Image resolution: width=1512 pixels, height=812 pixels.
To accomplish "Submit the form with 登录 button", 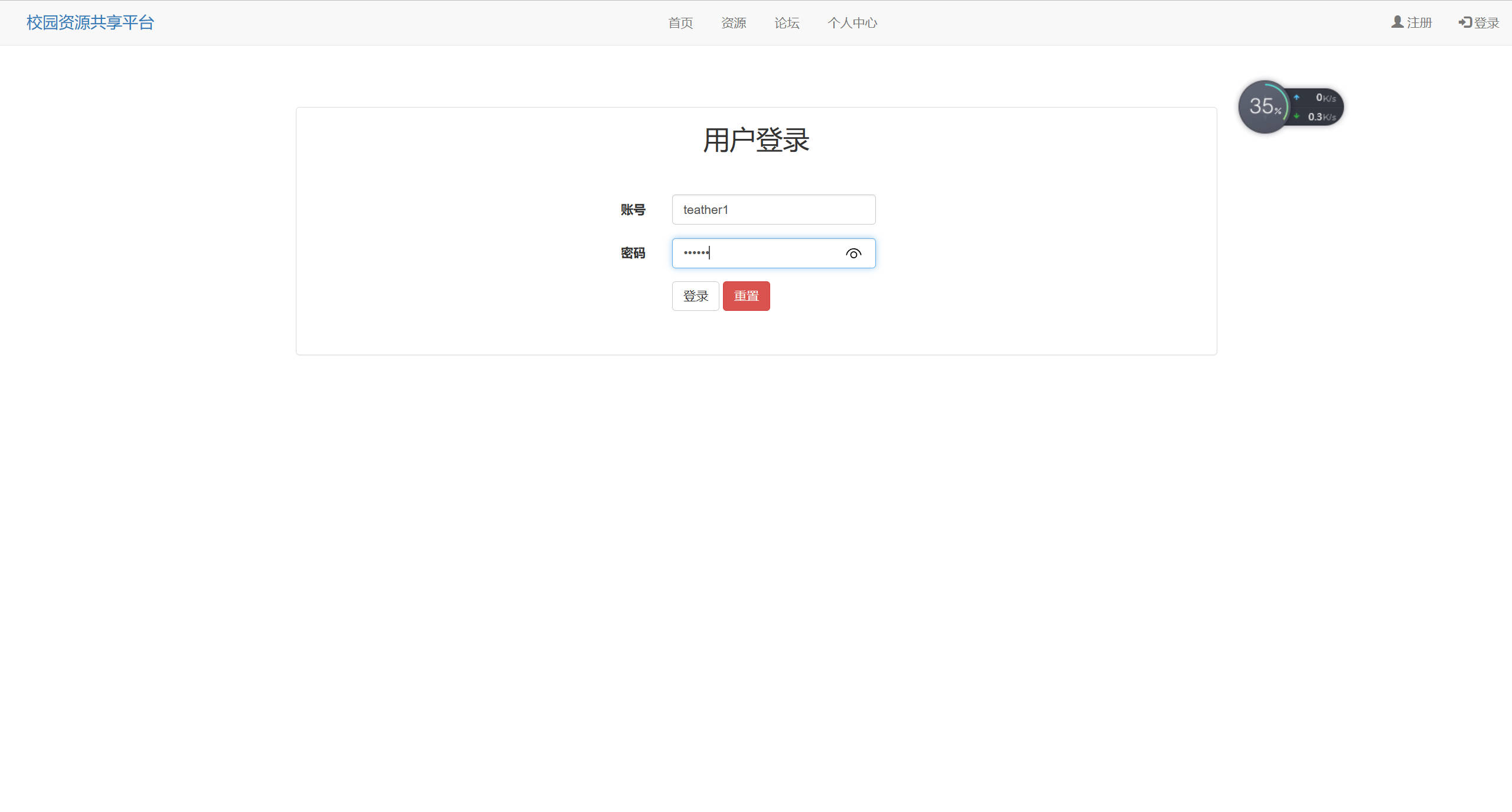I will point(695,295).
